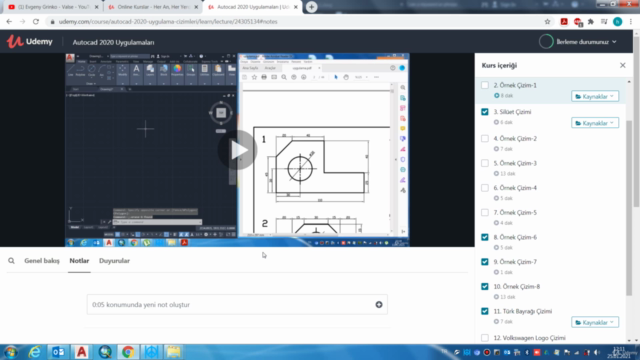Open the globe magnifier app on taskbar
Image resolution: width=640 pixels, height=360 pixels.
click(x=105, y=352)
